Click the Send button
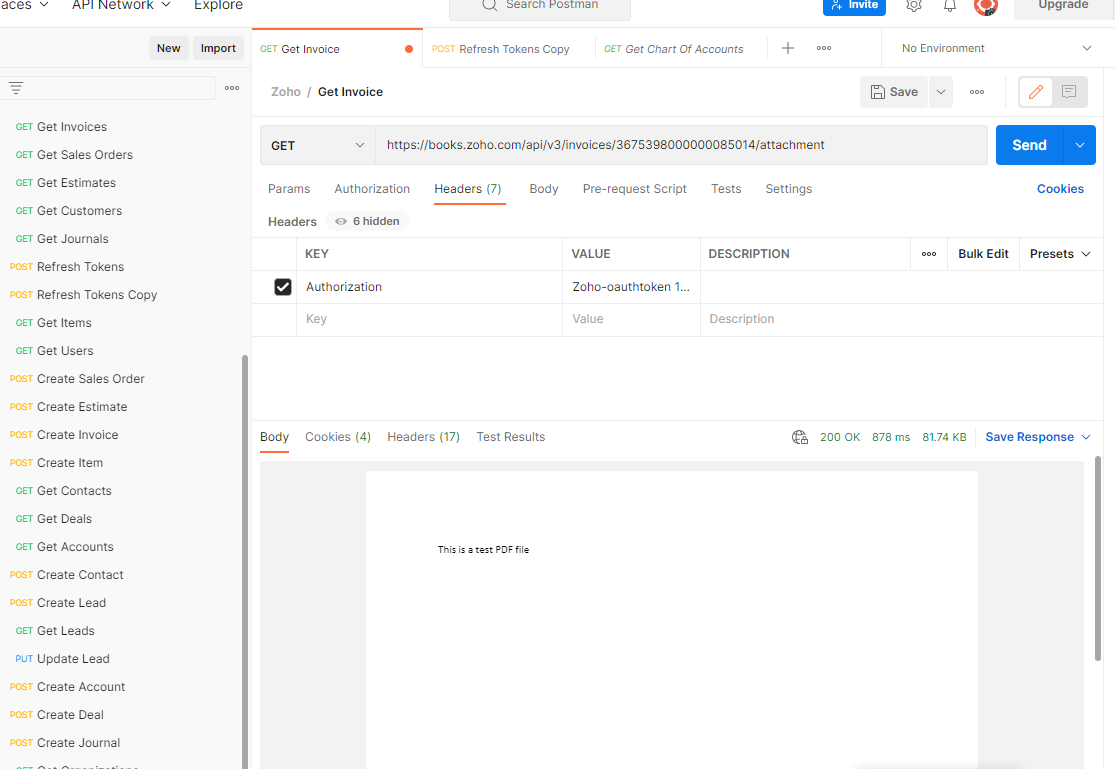 point(1029,145)
